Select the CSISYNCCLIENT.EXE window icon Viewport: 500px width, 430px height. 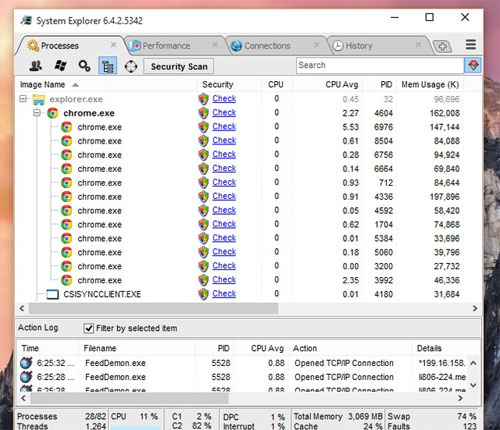53,294
